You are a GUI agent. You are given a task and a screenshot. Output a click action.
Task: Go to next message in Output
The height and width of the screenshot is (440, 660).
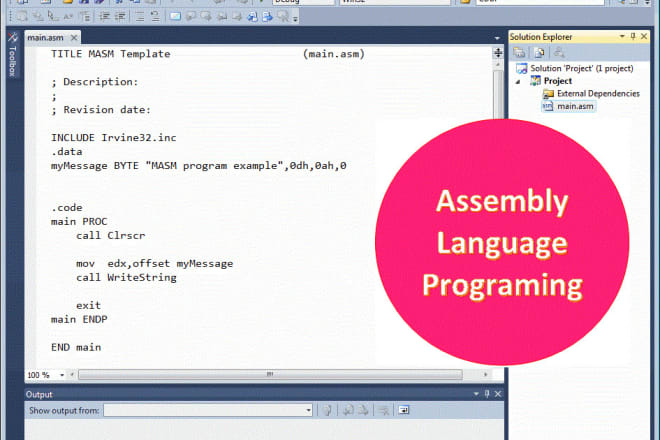click(364, 410)
